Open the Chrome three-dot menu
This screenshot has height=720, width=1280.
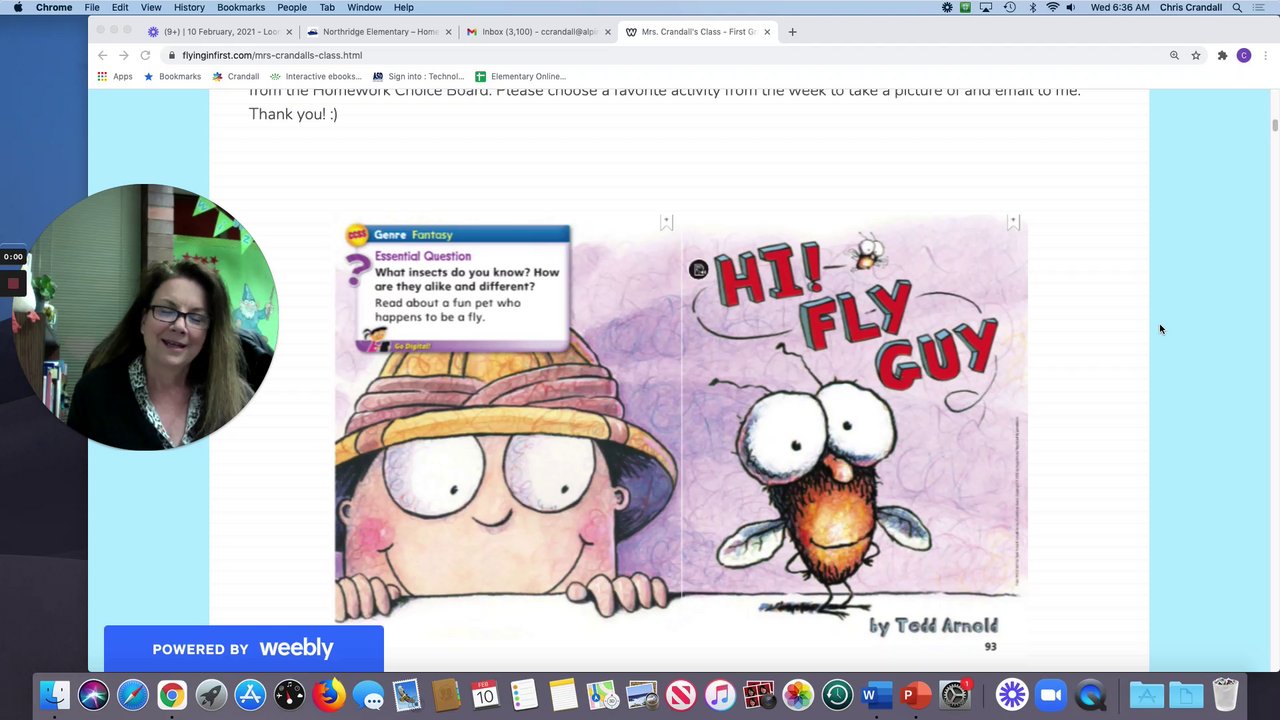1265,55
